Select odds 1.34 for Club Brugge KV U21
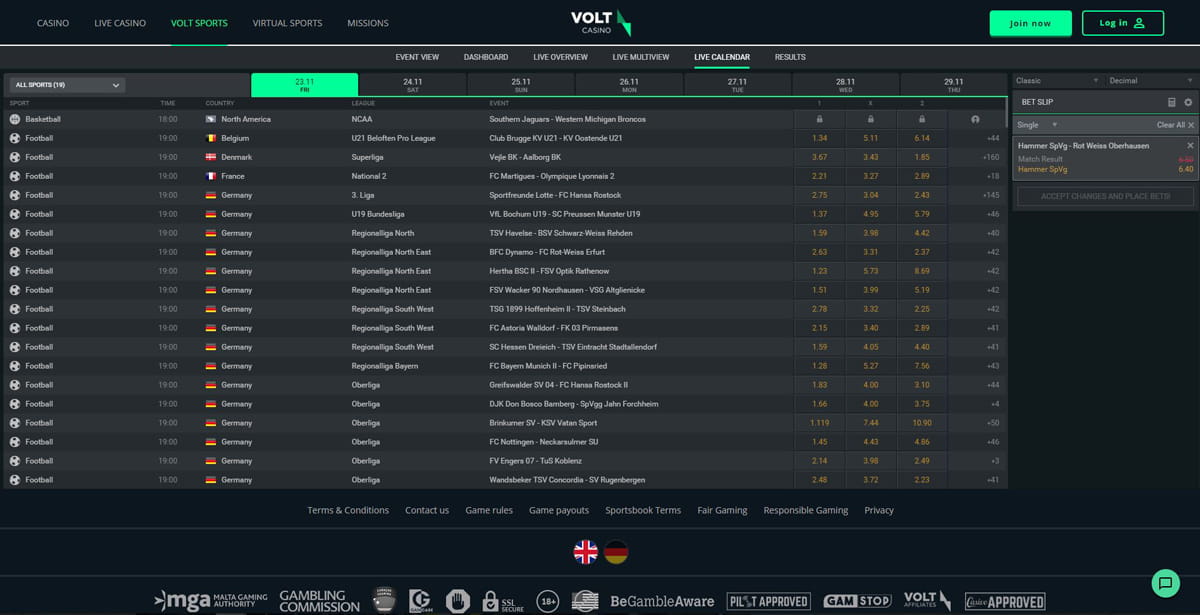Image resolution: width=1200 pixels, height=615 pixels. pyautogui.click(x=820, y=138)
